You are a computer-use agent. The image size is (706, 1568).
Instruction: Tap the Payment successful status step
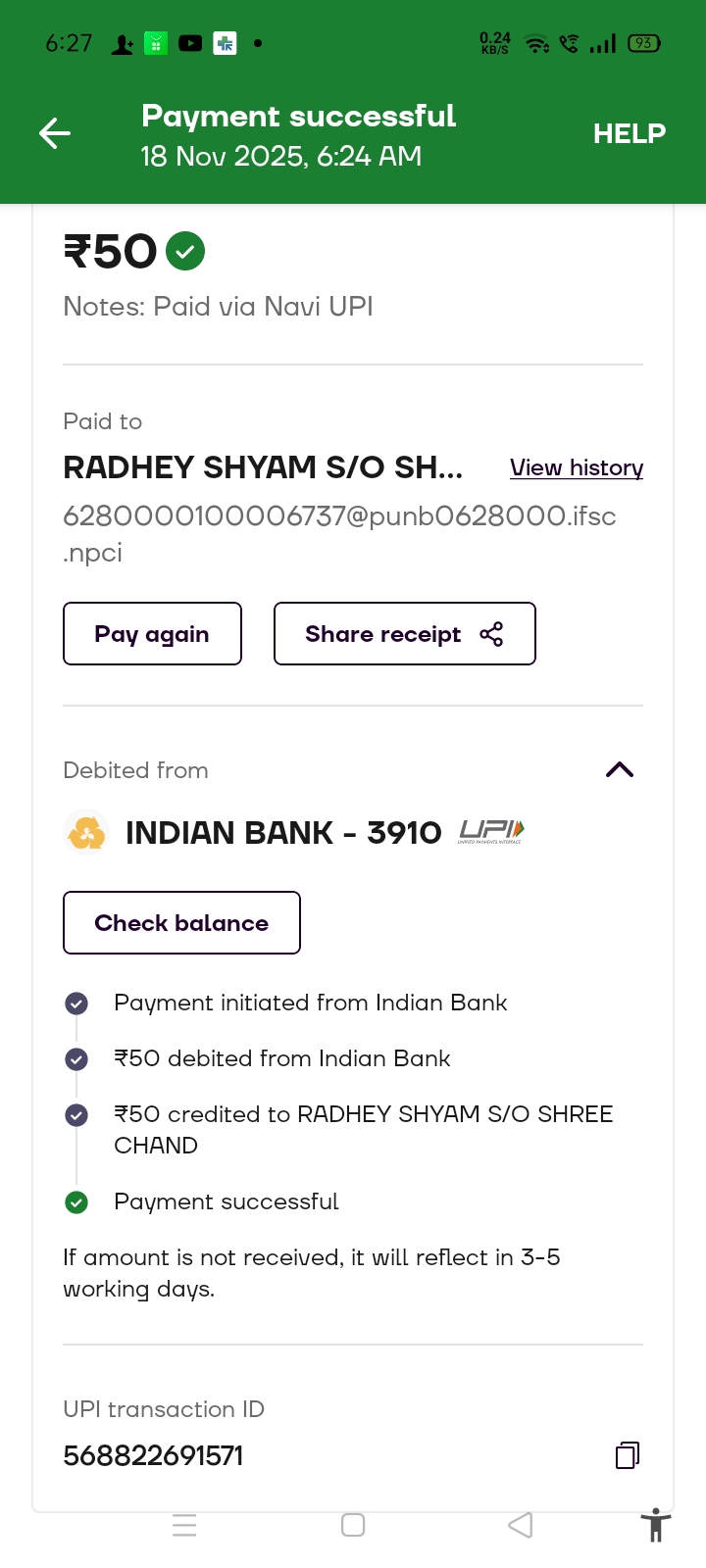[226, 1201]
